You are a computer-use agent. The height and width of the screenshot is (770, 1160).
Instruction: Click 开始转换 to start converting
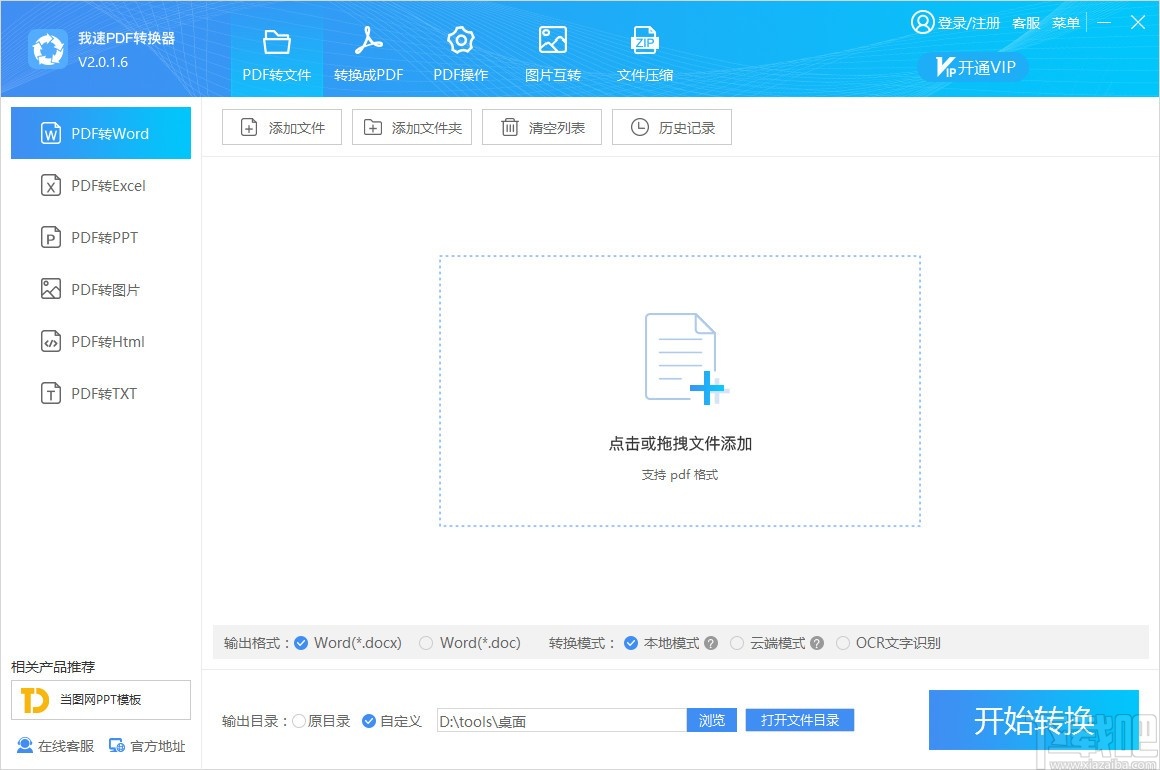pos(1033,720)
